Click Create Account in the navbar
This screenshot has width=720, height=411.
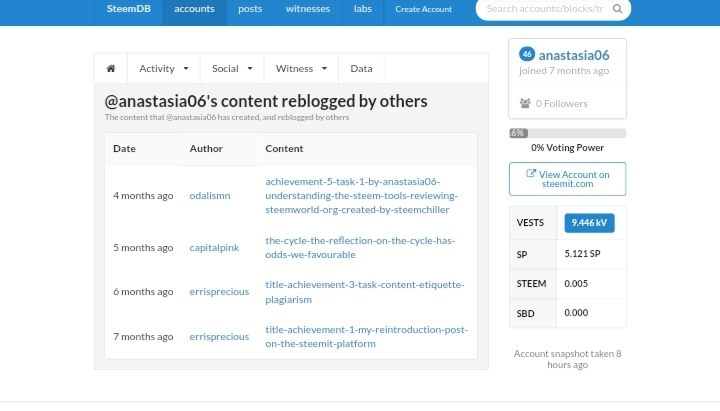tap(423, 9)
